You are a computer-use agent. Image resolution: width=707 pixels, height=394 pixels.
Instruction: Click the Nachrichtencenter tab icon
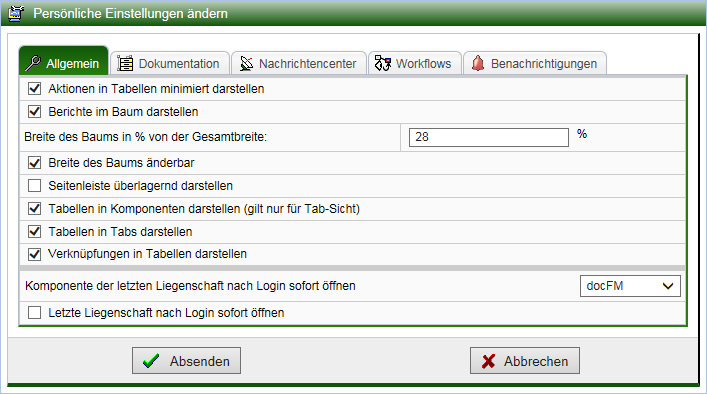pos(246,63)
